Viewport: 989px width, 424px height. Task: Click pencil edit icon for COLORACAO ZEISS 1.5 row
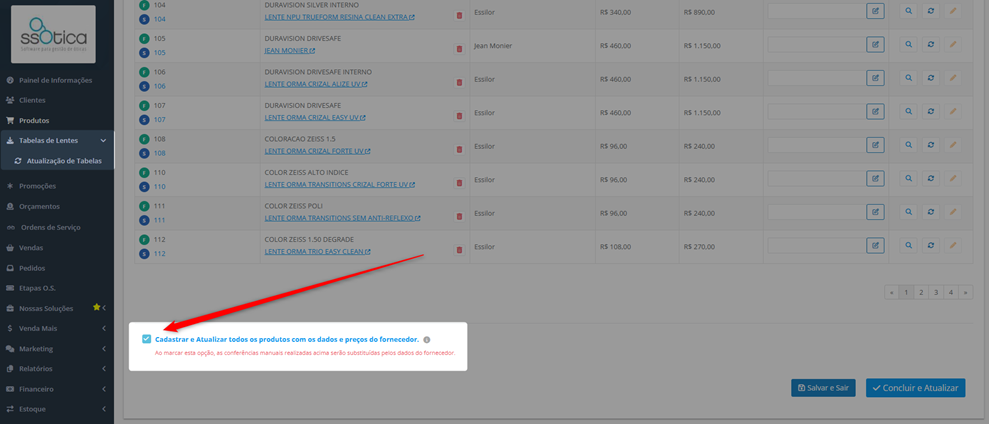coord(952,145)
